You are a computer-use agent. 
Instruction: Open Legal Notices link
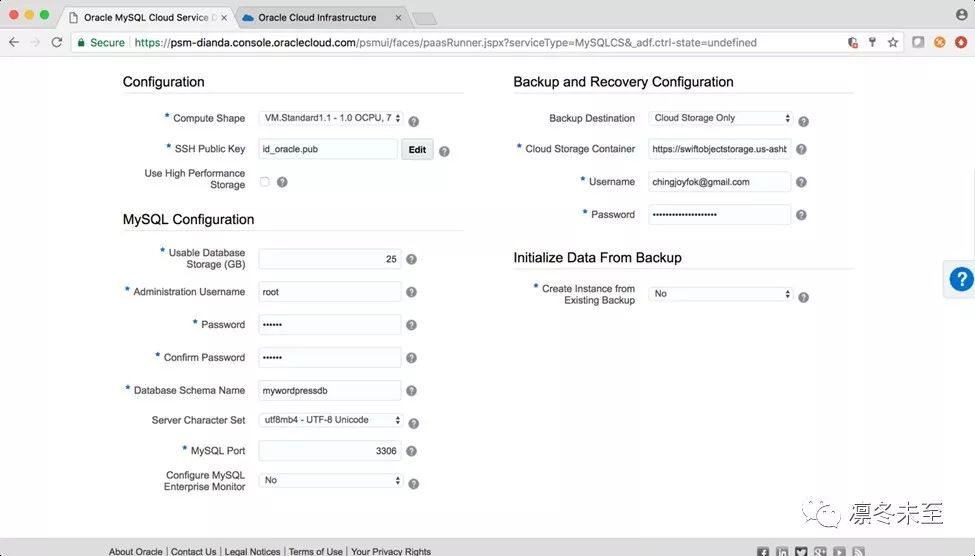[x=252, y=552]
